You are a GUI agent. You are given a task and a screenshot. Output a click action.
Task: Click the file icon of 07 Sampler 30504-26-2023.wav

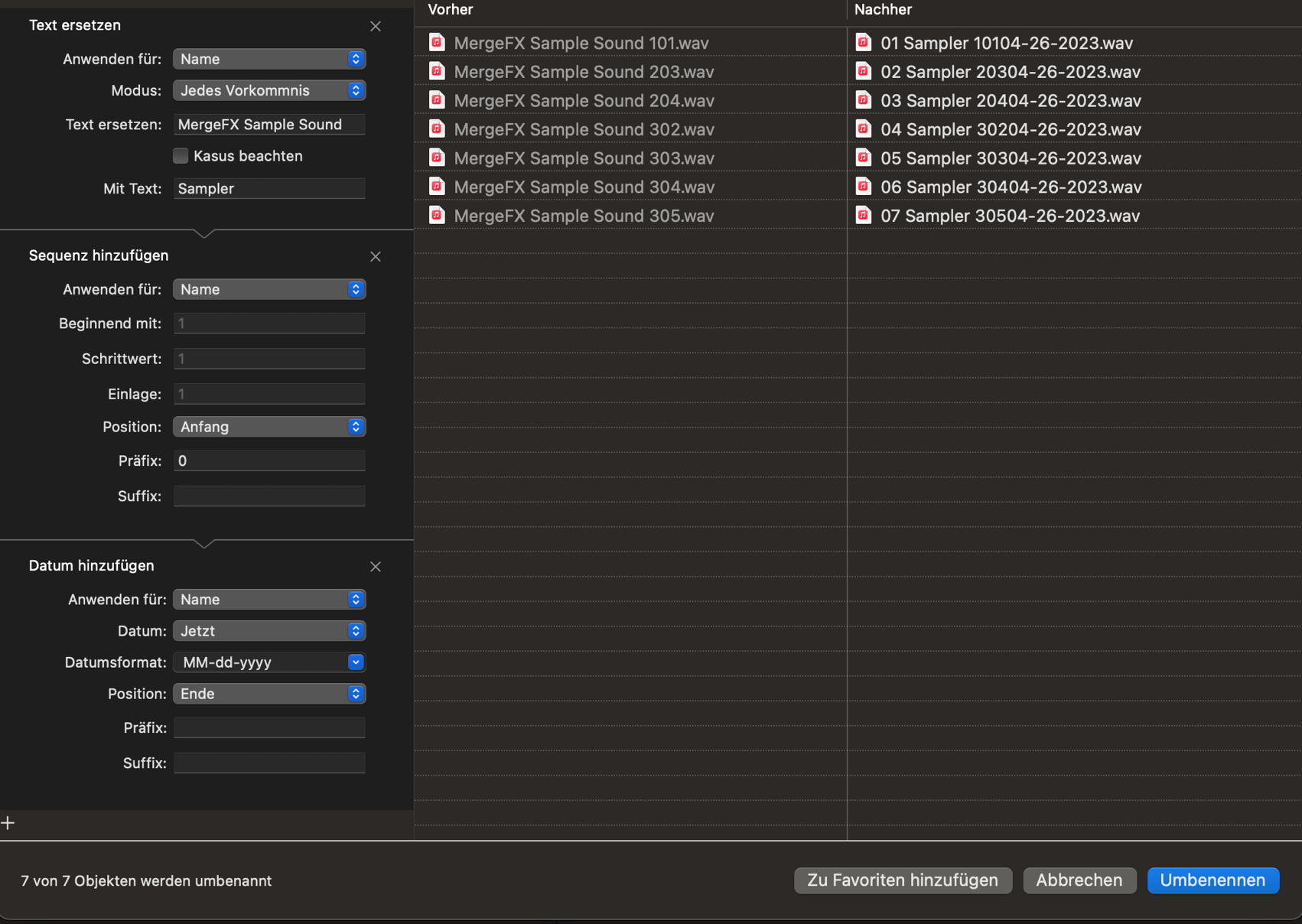[863, 216]
